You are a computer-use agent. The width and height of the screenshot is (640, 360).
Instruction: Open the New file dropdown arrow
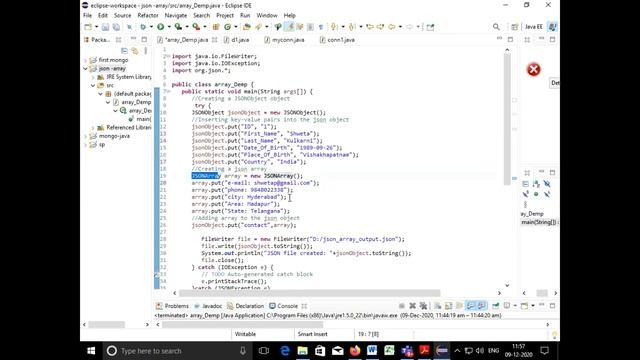tap(96, 27)
